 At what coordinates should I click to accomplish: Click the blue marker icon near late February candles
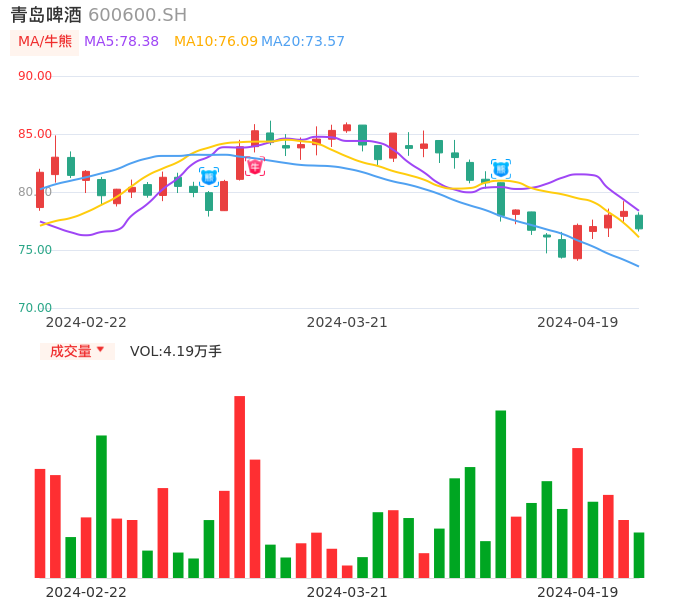click(x=209, y=177)
